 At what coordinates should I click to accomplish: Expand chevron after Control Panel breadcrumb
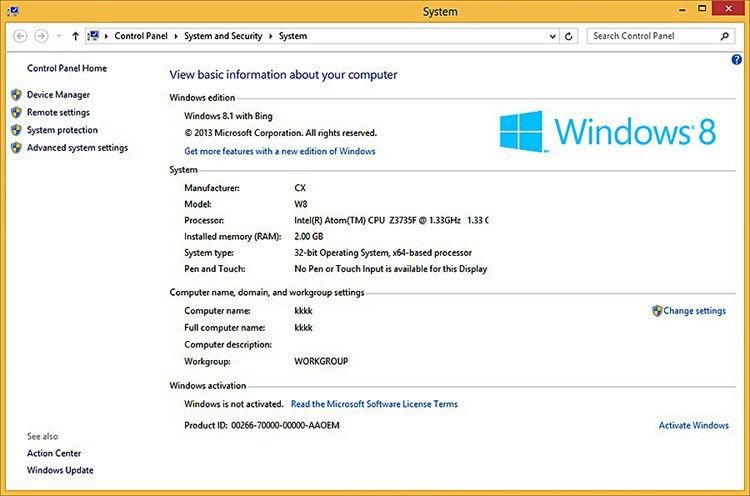pyautogui.click(x=176, y=36)
